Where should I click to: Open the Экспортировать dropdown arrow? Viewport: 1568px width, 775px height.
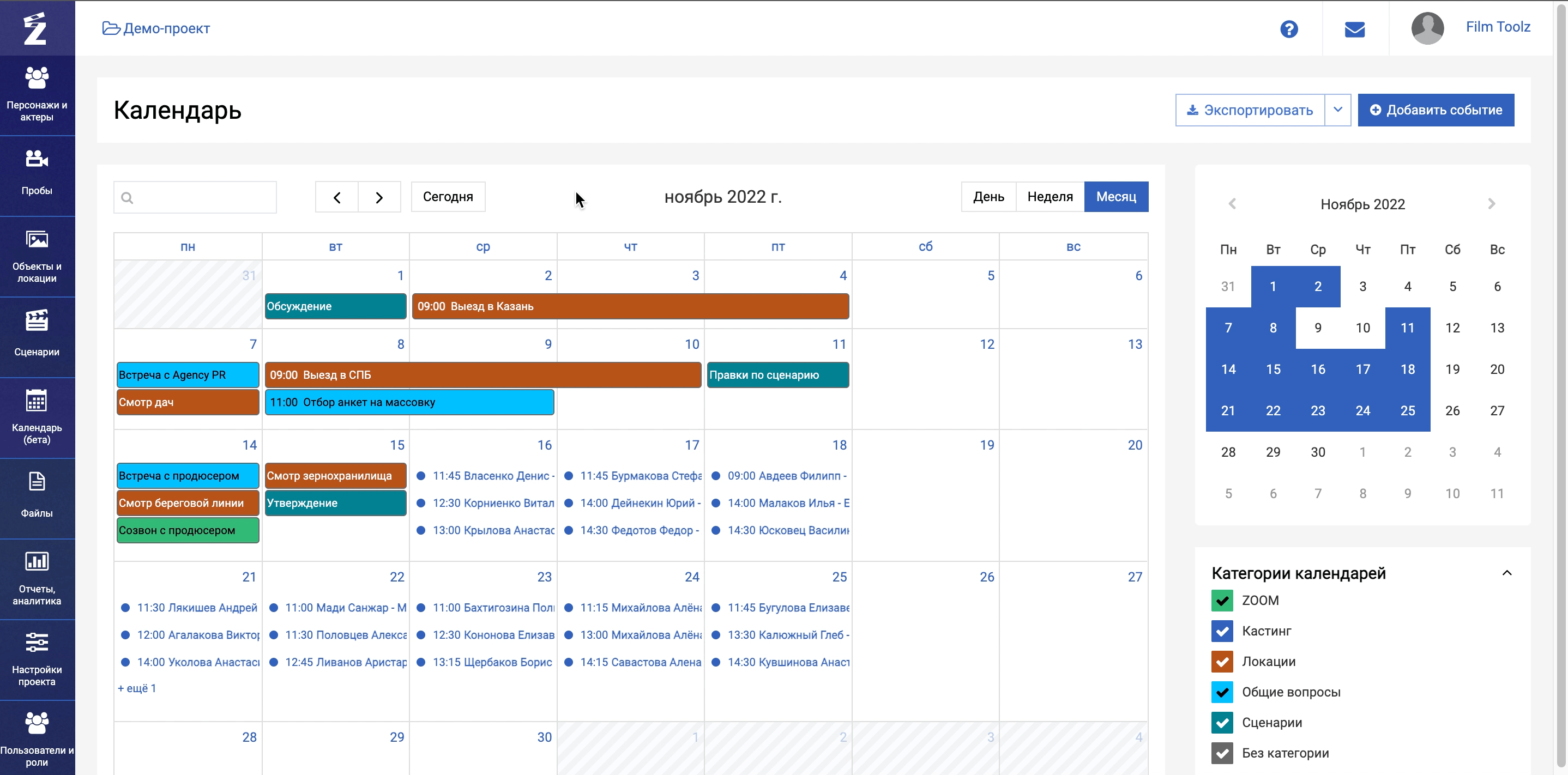pos(1337,110)
